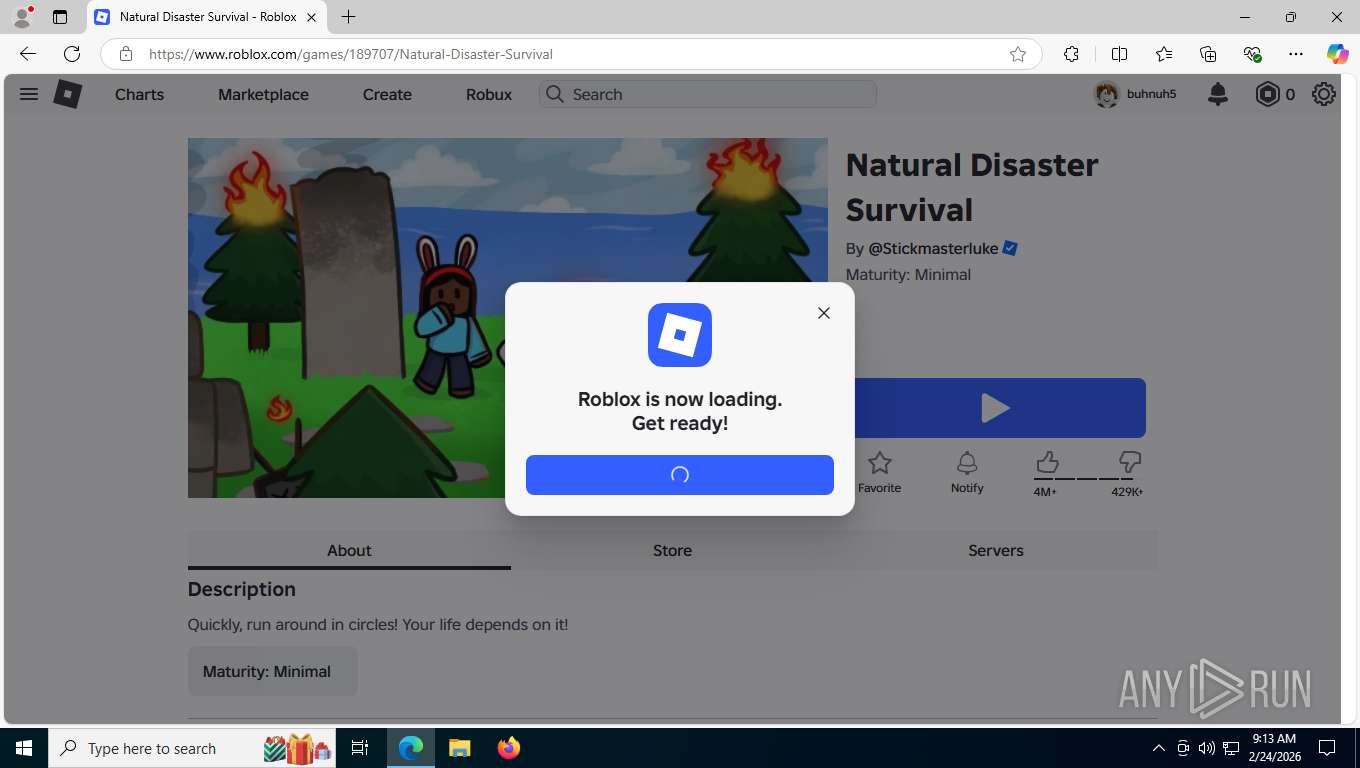Open browser Favorites list

pos(1164,54)
